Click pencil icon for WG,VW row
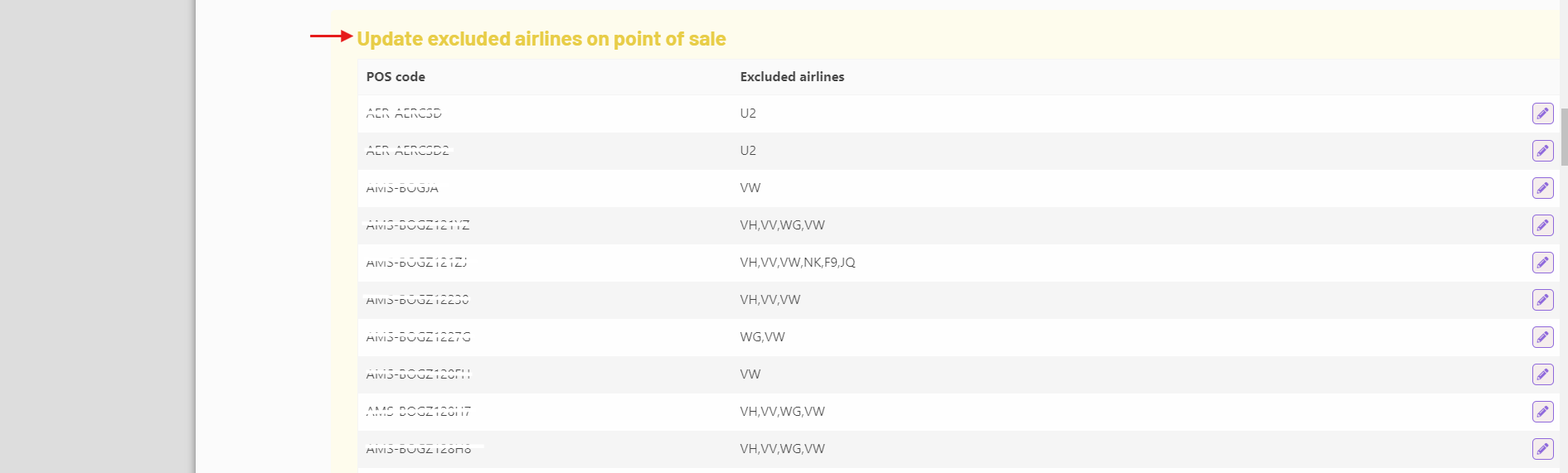1568x473 pixels. tap(1542, 337)
